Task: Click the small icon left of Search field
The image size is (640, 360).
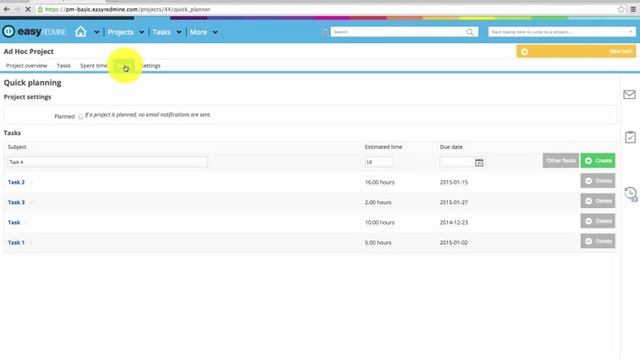Action: click(325, 32)
